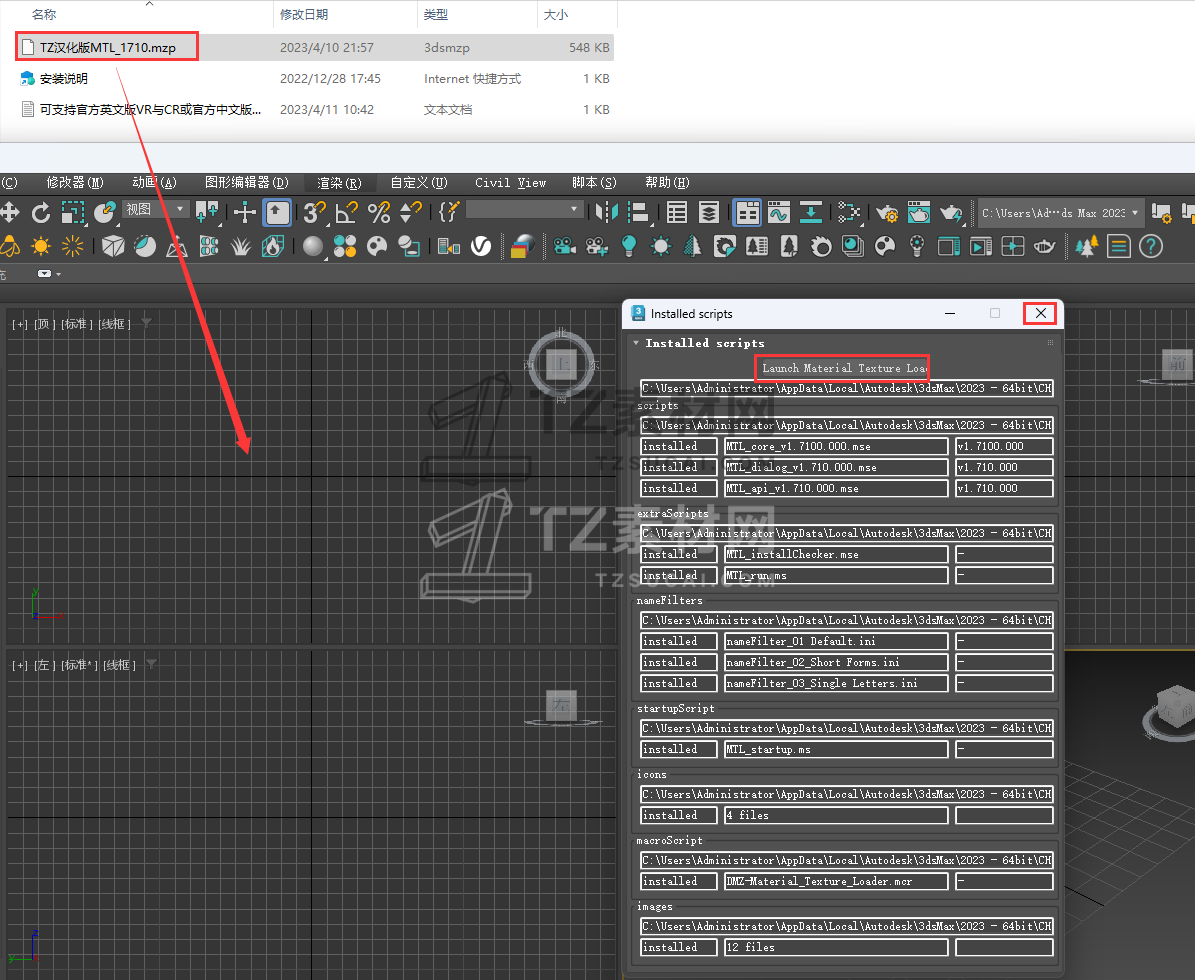Viewport: 1195px width, 980px height.
Task: Toggle Angle Snap
Action: coord(347,212)
